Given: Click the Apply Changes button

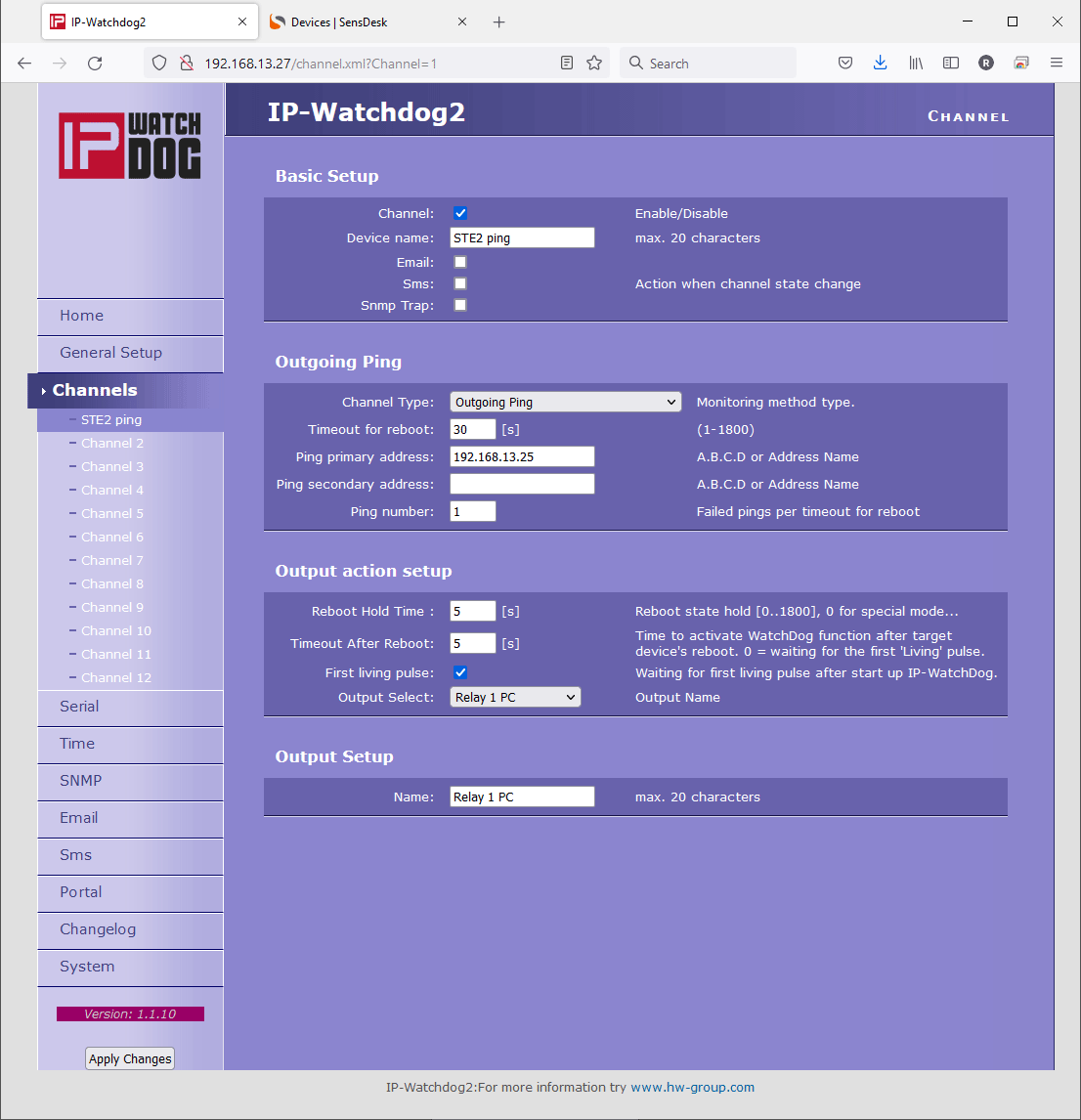Looking at the screenshot, I should [x=130, y=1058].
